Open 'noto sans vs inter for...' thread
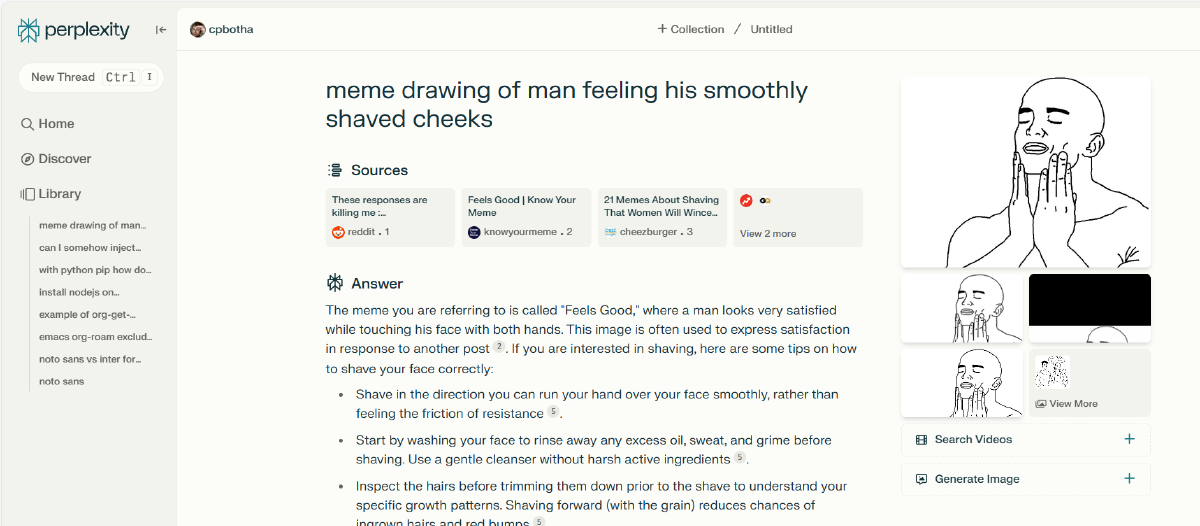The height and width of the screenshot is (526, 1200). pos(90,359)
